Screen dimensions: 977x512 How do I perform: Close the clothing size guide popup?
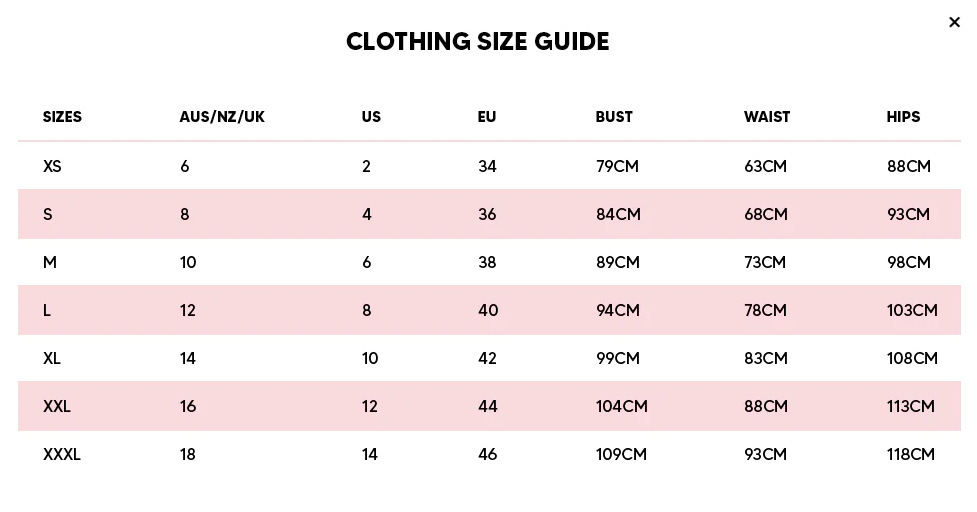coord(954,23)
